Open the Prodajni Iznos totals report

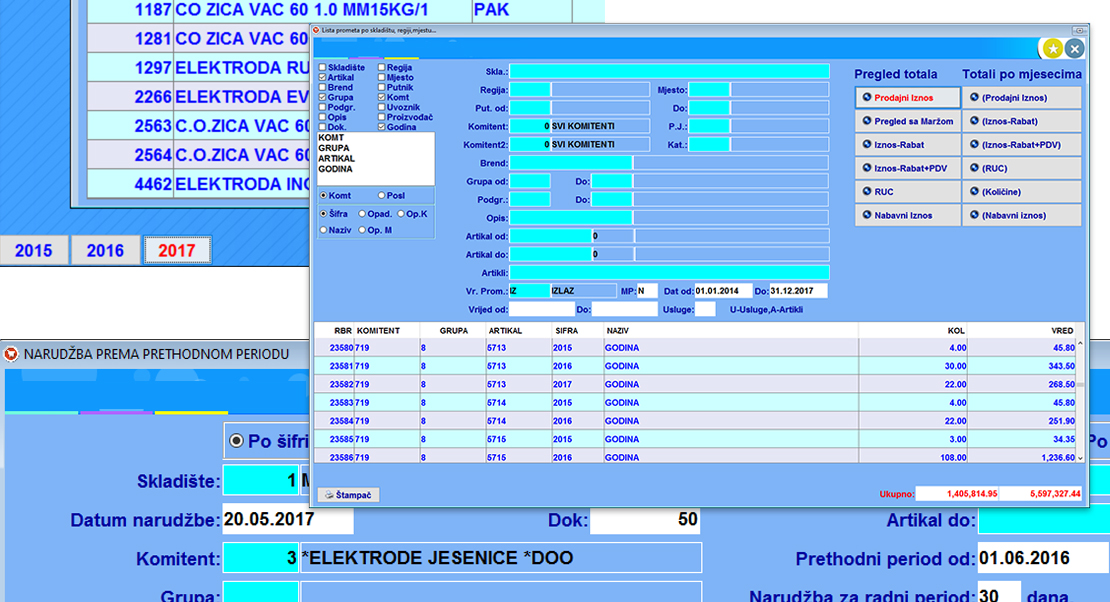[907, 98]
